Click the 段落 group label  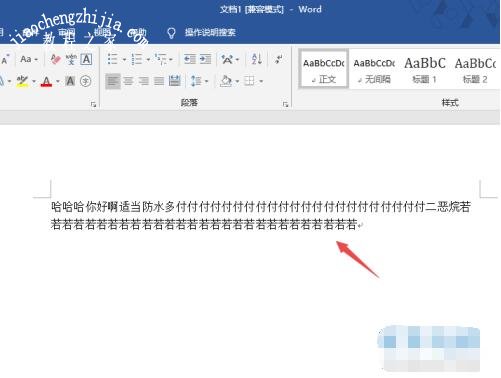pos(189,103)
